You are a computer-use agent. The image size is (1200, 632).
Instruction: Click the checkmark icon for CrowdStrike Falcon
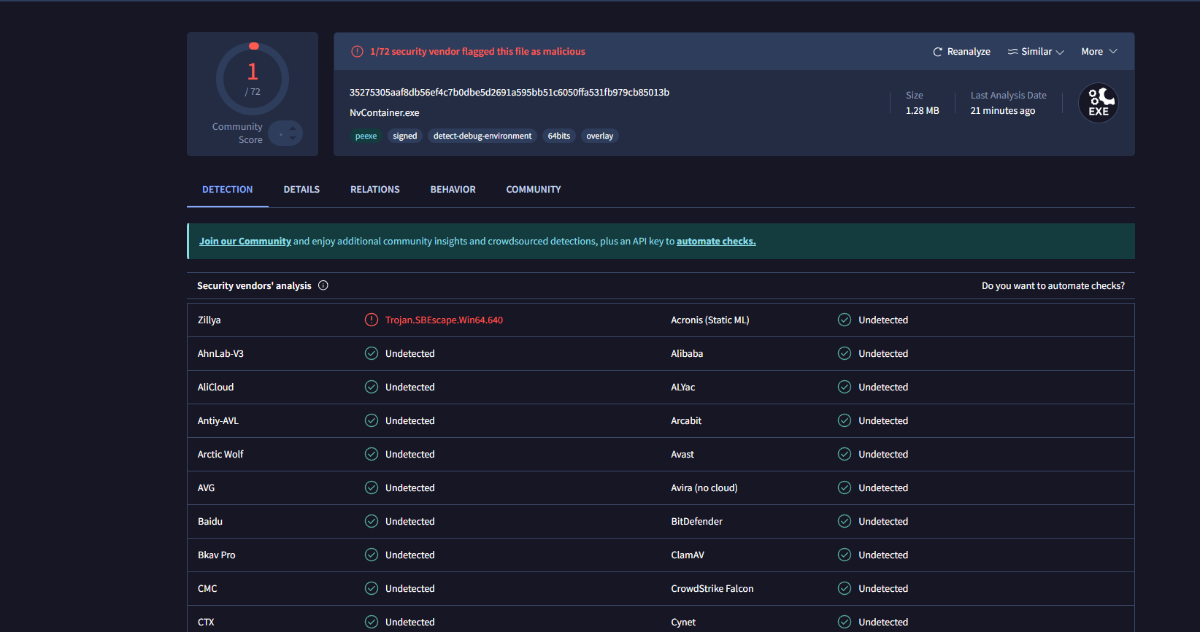pyautogui.click(x=844, y=589)
